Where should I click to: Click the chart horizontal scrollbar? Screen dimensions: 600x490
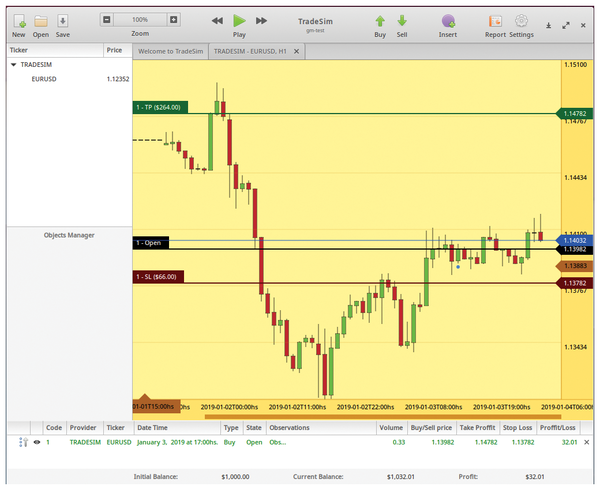383,417
